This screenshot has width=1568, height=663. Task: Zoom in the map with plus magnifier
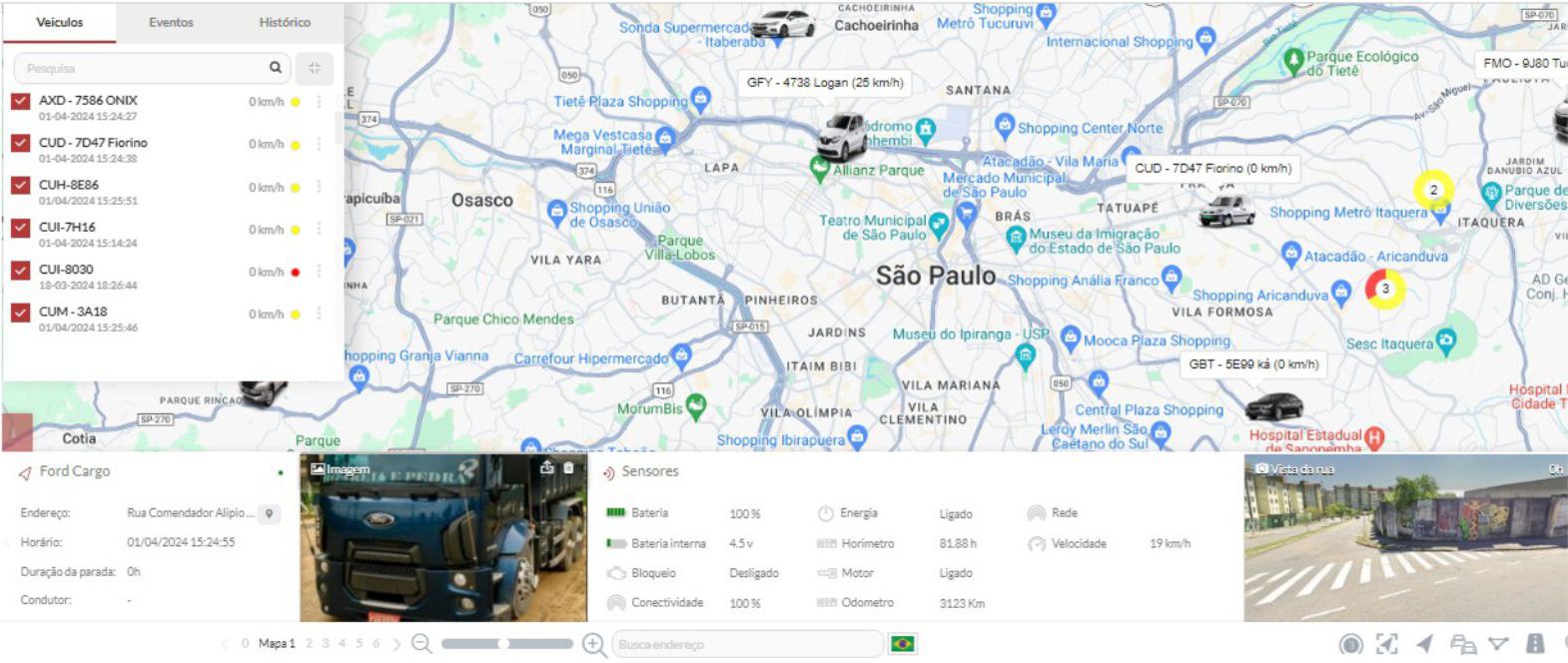point(593,644)
